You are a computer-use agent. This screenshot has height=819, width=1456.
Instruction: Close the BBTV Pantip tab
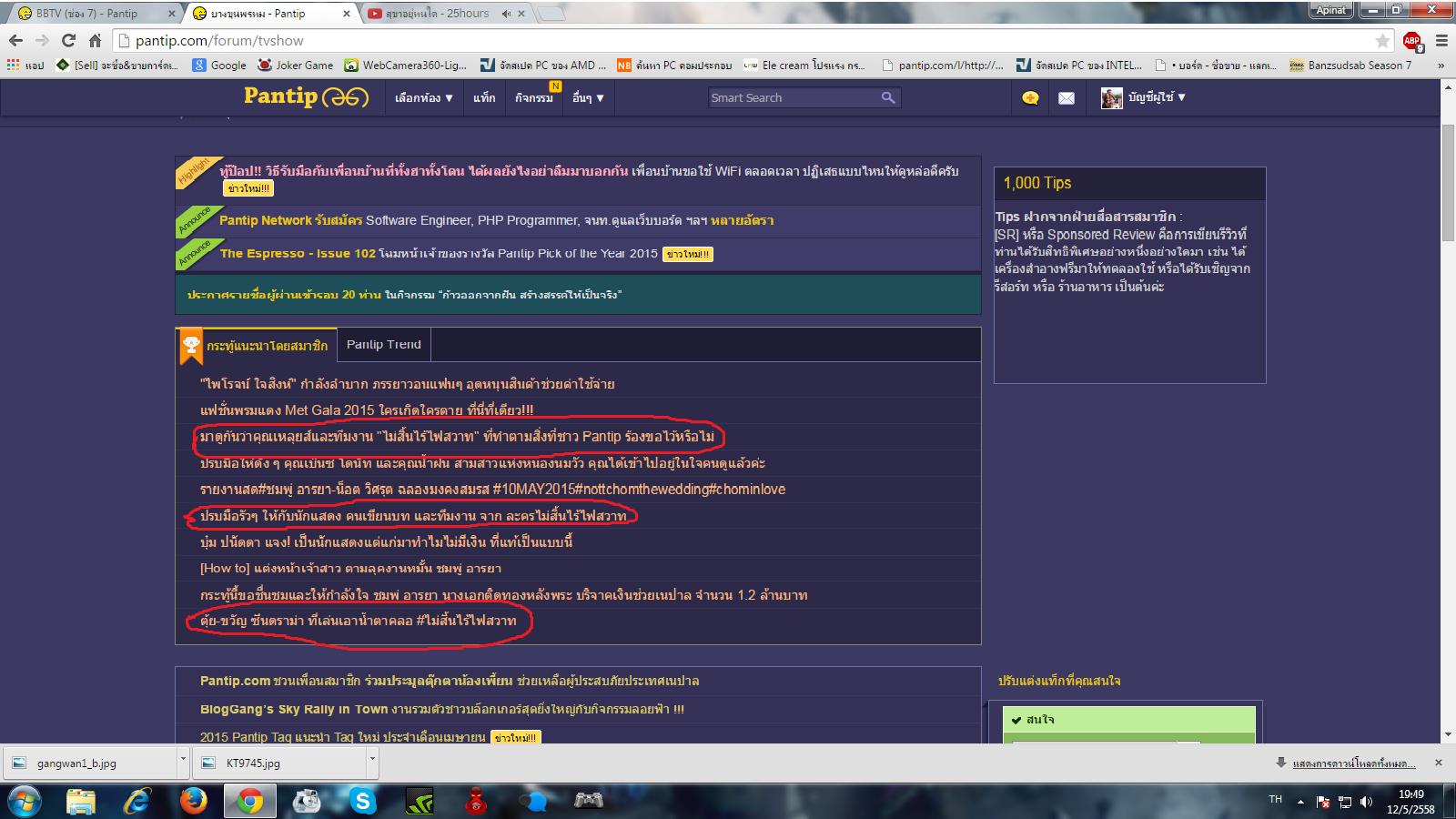click(x=171, y=14)
